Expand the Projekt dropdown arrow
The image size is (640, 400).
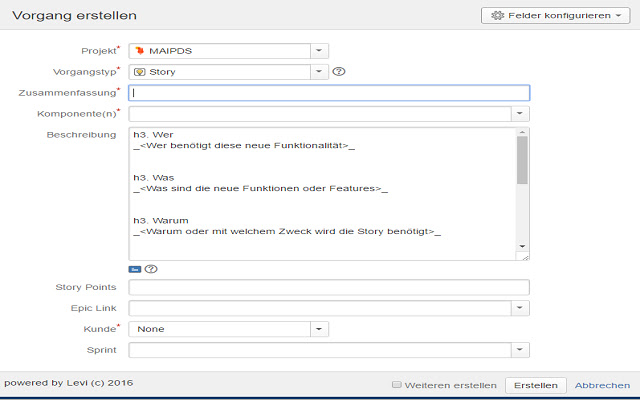pos(319,51)
